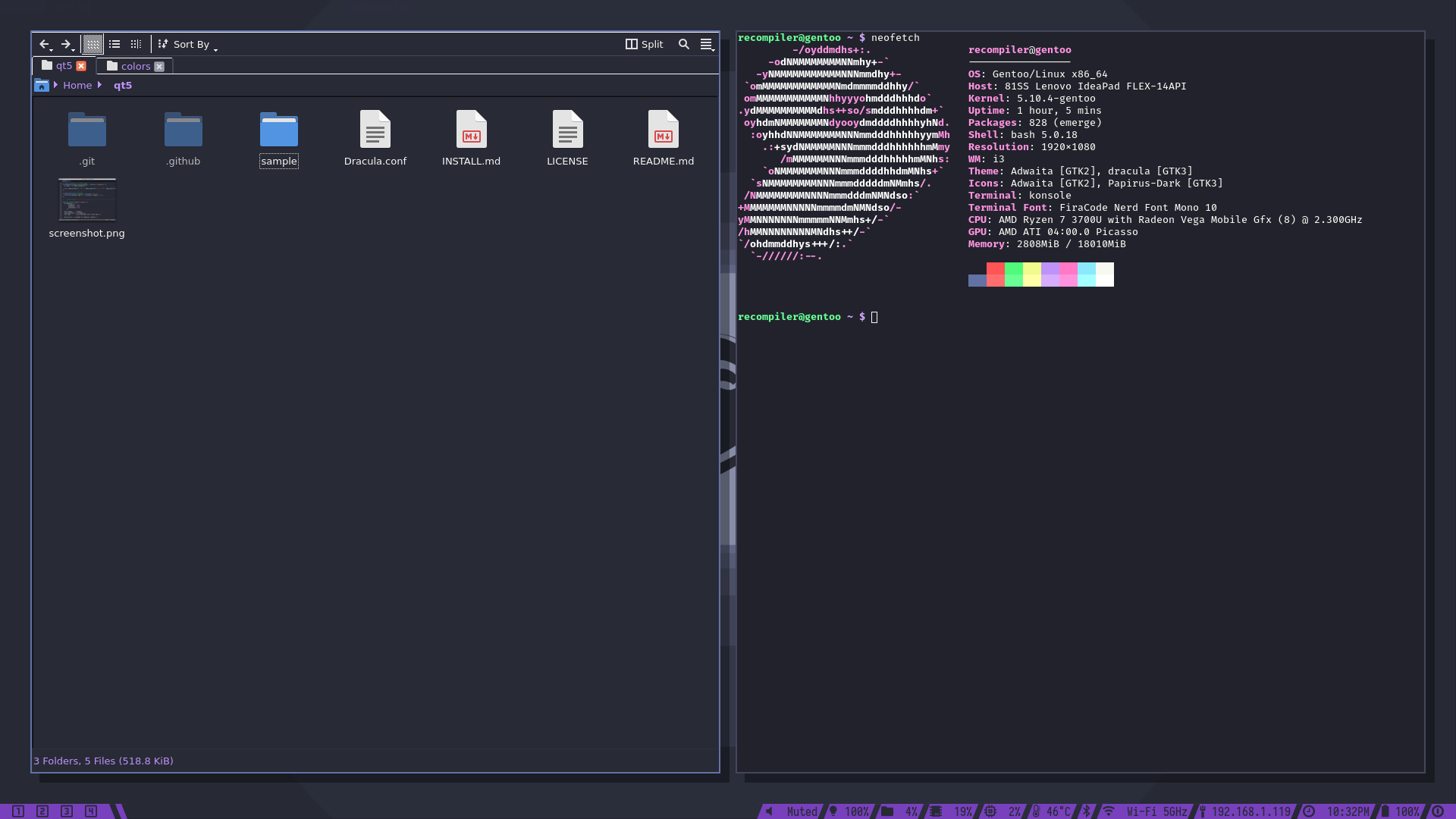Click the terminal prompt cursor in Konsole

click(874, 317)
